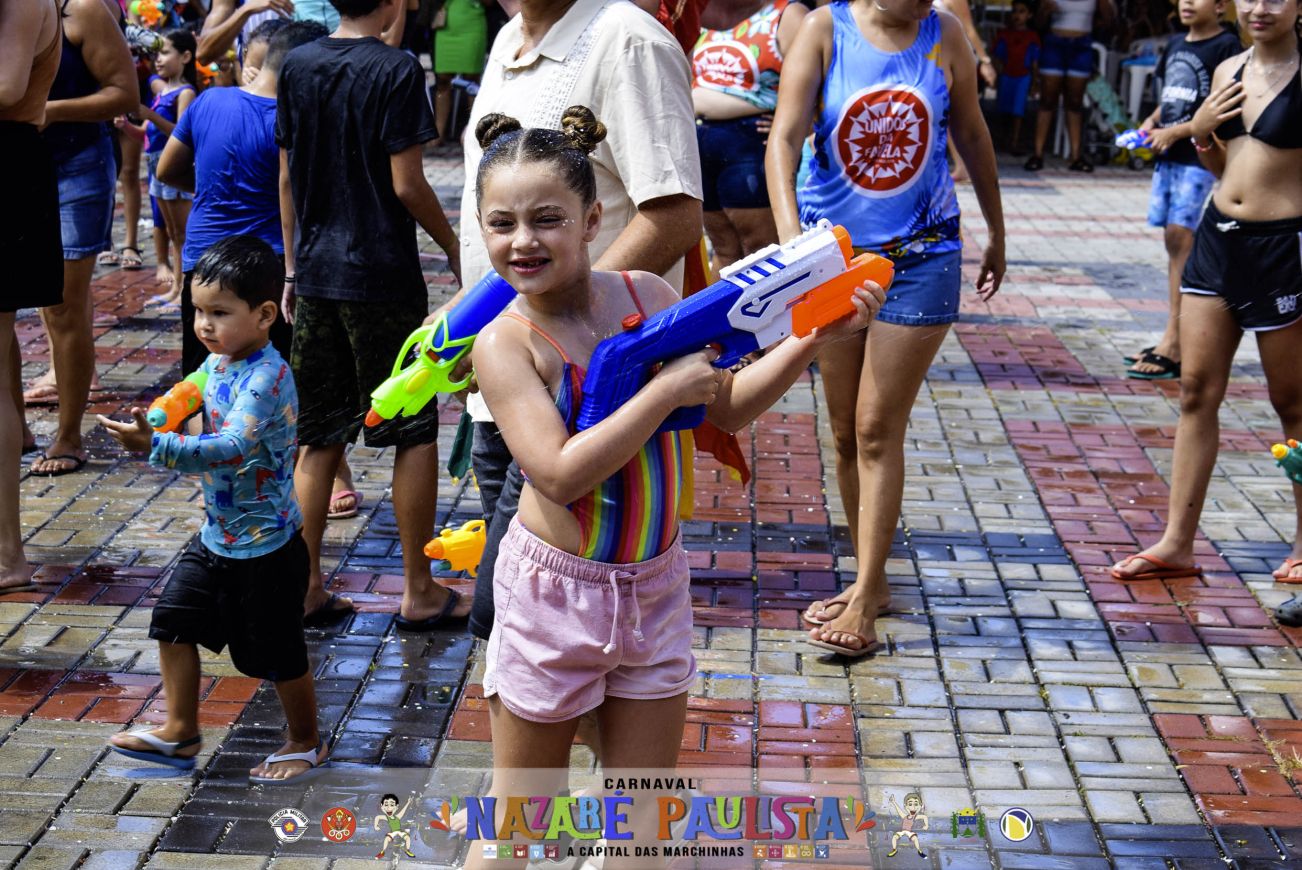The height and width of the screenshot is (870, 1302).
Task: Click the round blue and yellow logo
Action: pos(1016,824)
